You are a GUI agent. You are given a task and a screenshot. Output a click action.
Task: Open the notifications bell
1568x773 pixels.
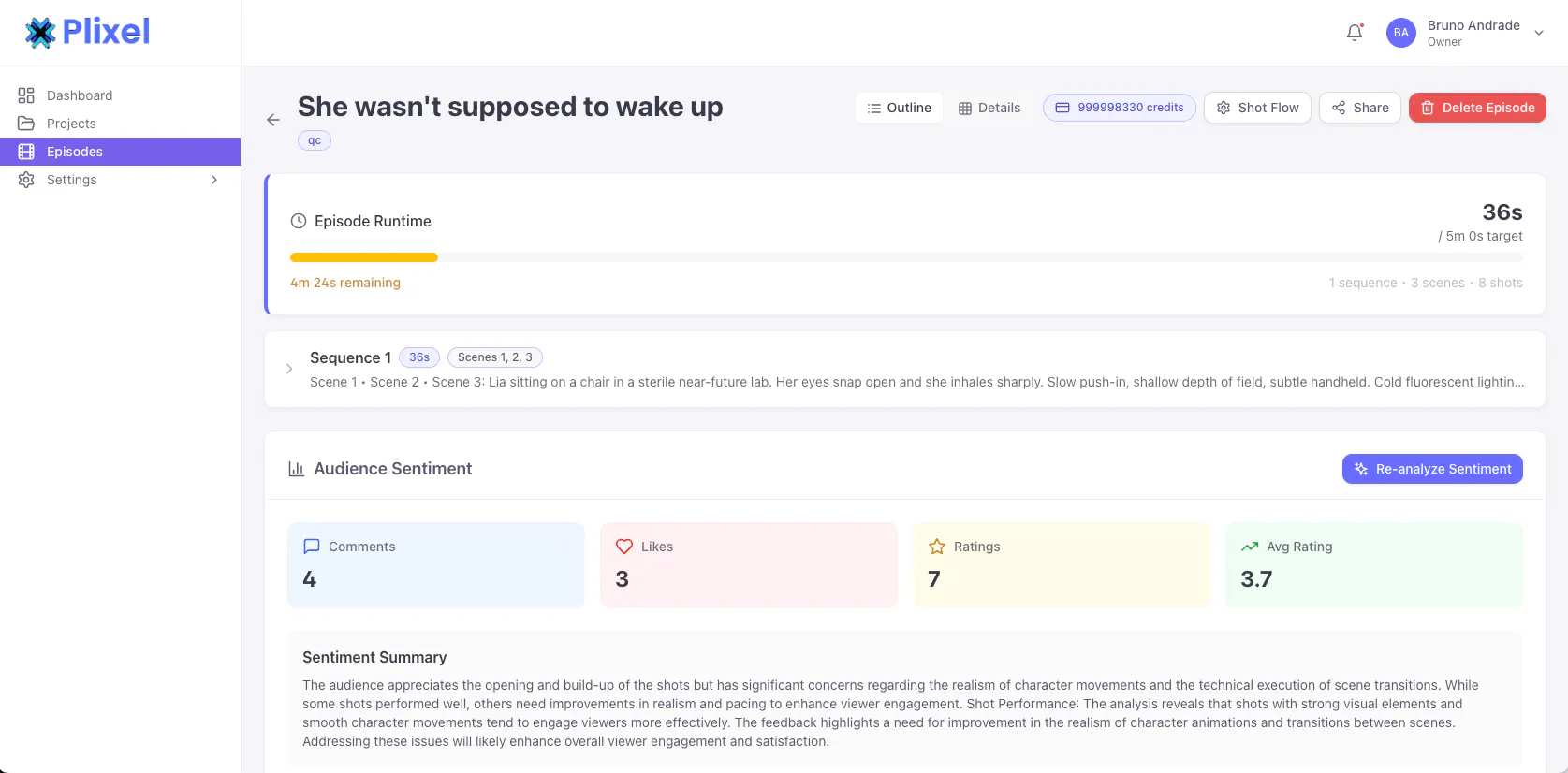click(1355, 33)
